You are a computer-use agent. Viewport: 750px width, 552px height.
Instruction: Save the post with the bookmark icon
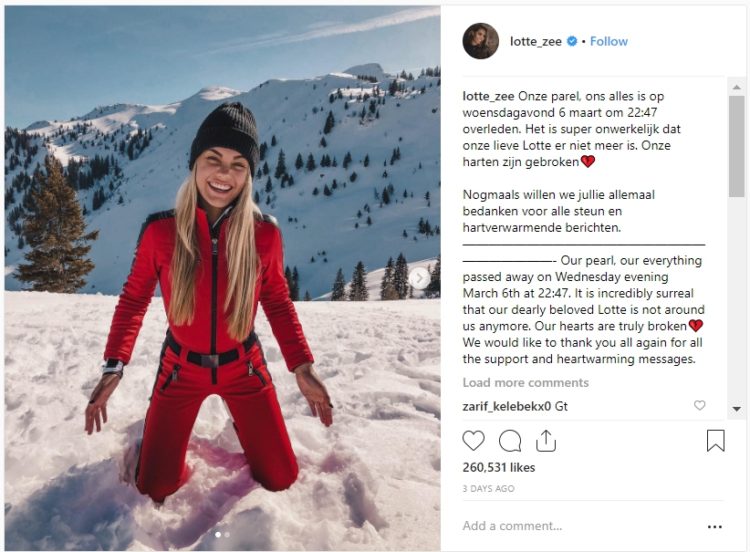coord(716,440)
